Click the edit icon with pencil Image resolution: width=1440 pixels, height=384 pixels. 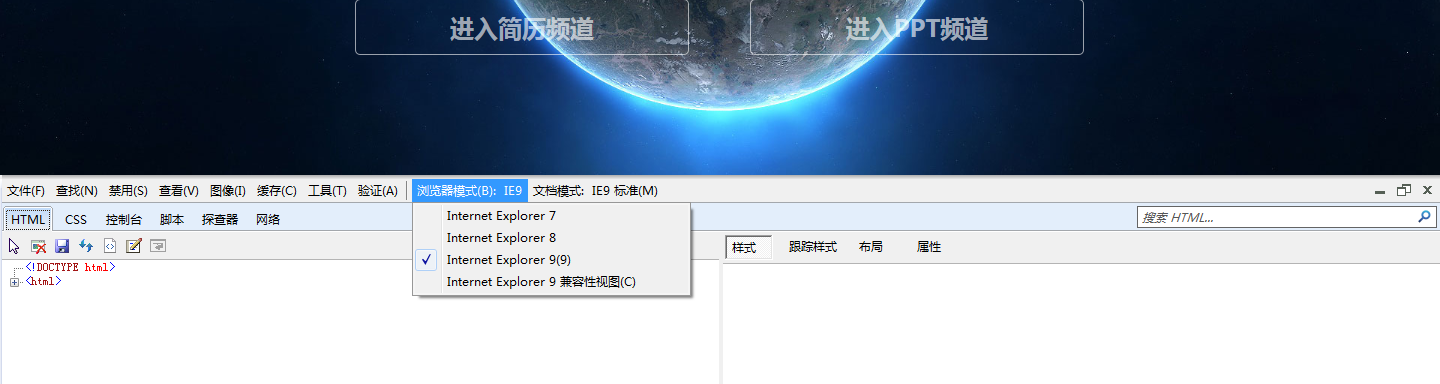pos(134,246)
